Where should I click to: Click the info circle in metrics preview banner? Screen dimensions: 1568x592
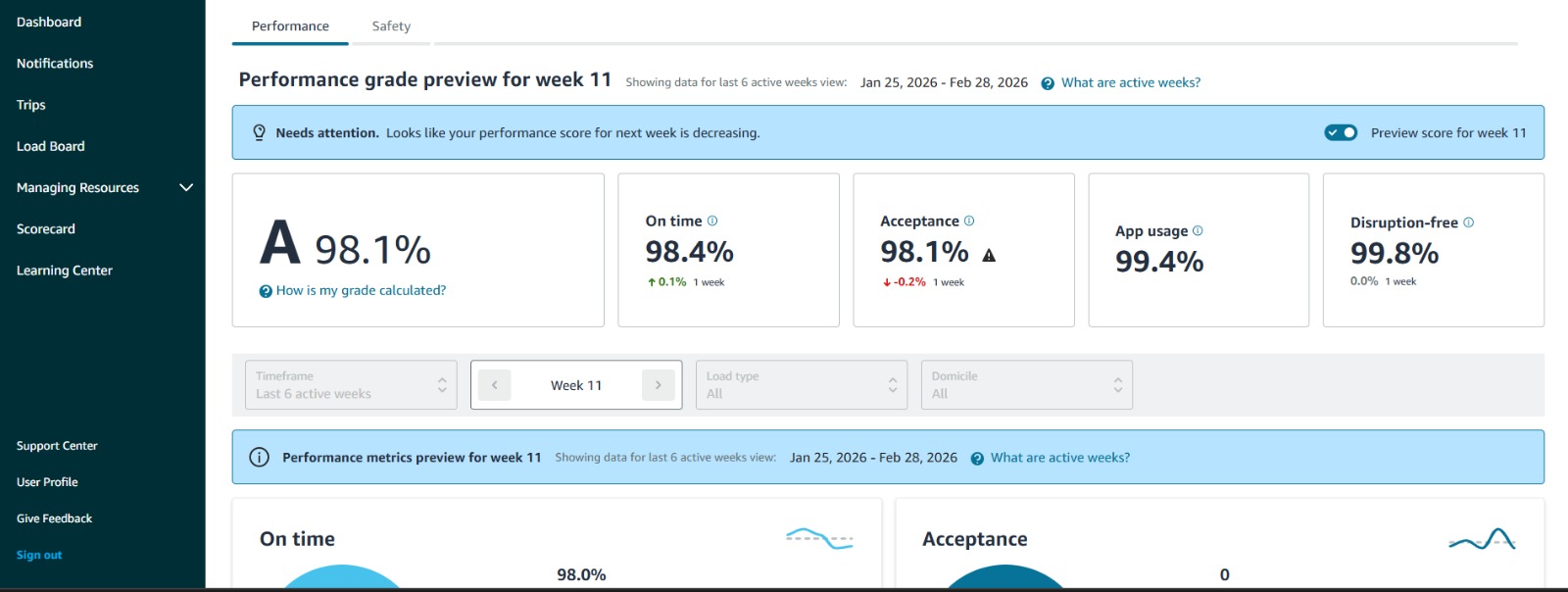(259, 457)
